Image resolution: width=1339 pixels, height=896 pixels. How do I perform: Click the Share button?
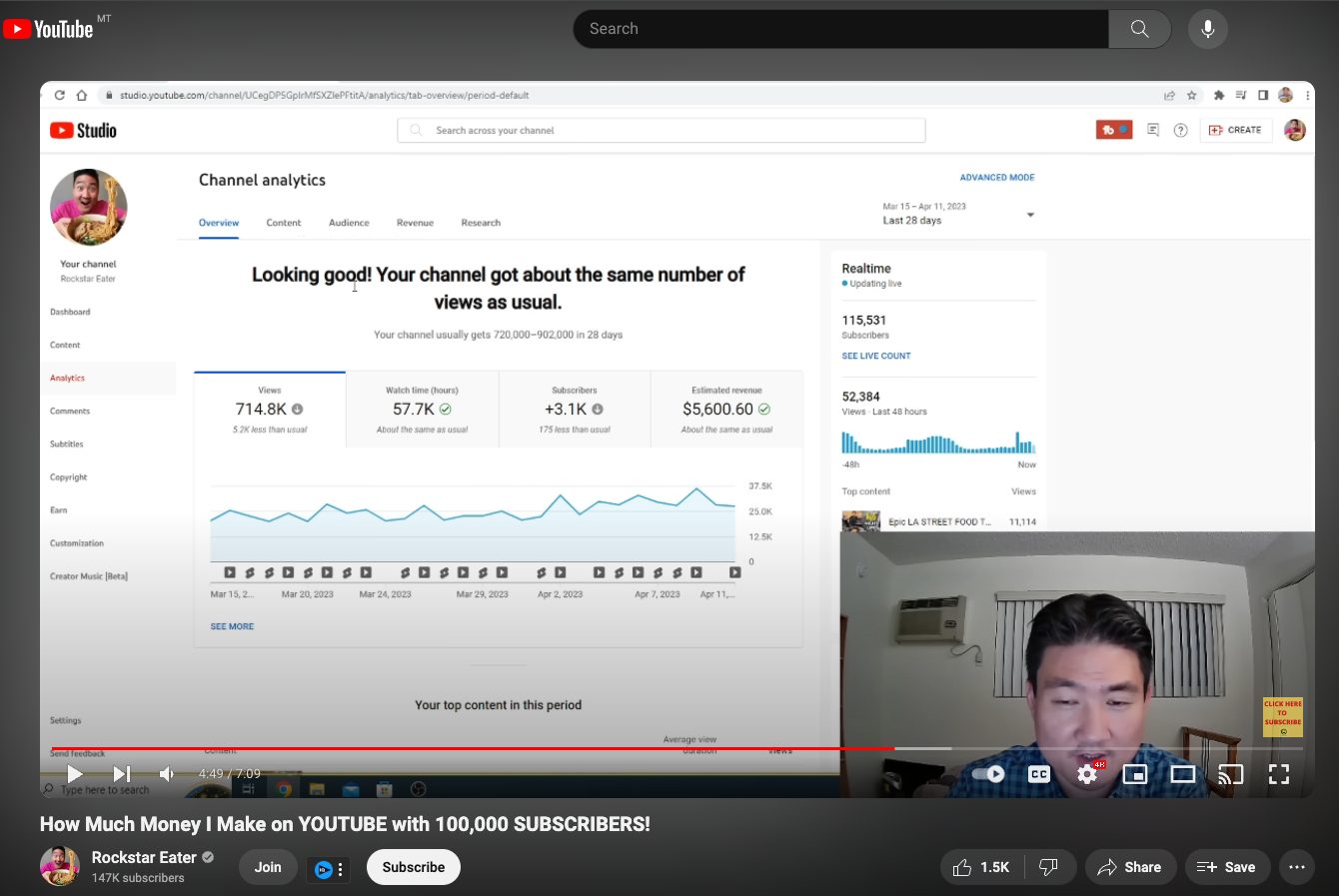tap(1129, 867)
